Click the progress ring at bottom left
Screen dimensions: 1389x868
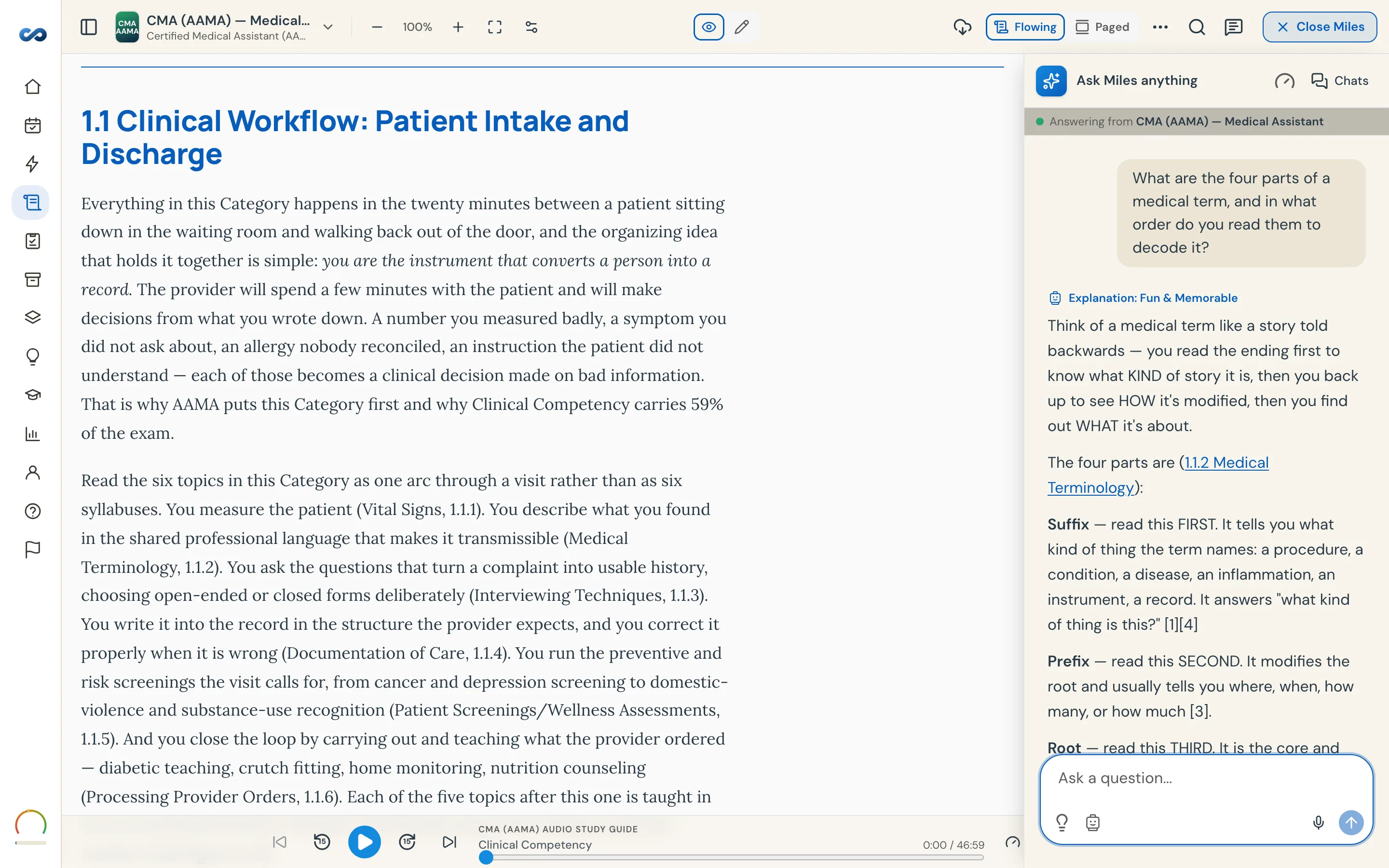tap(30, 826)
